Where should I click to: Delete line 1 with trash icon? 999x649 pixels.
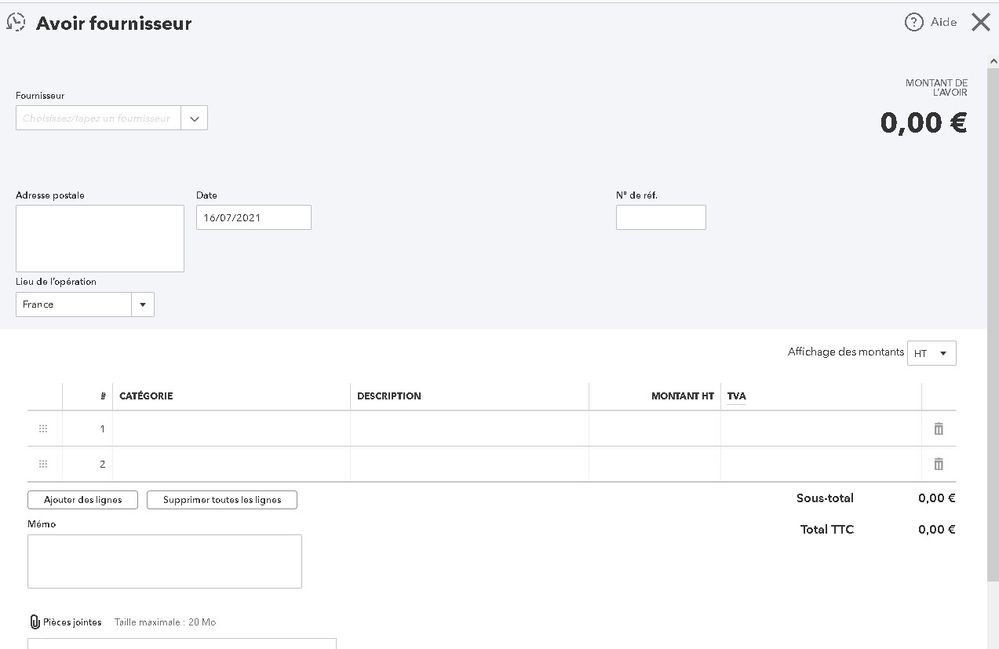[x=938, y=429]
